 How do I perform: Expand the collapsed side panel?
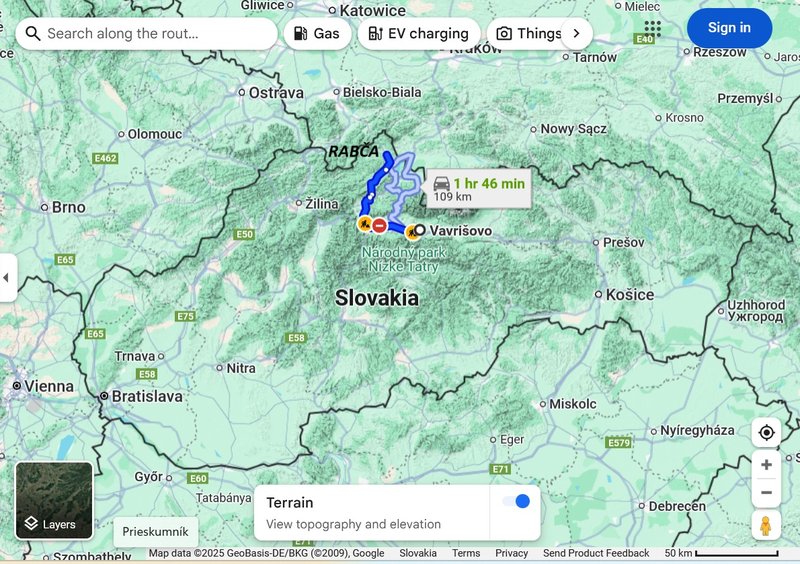7,278
